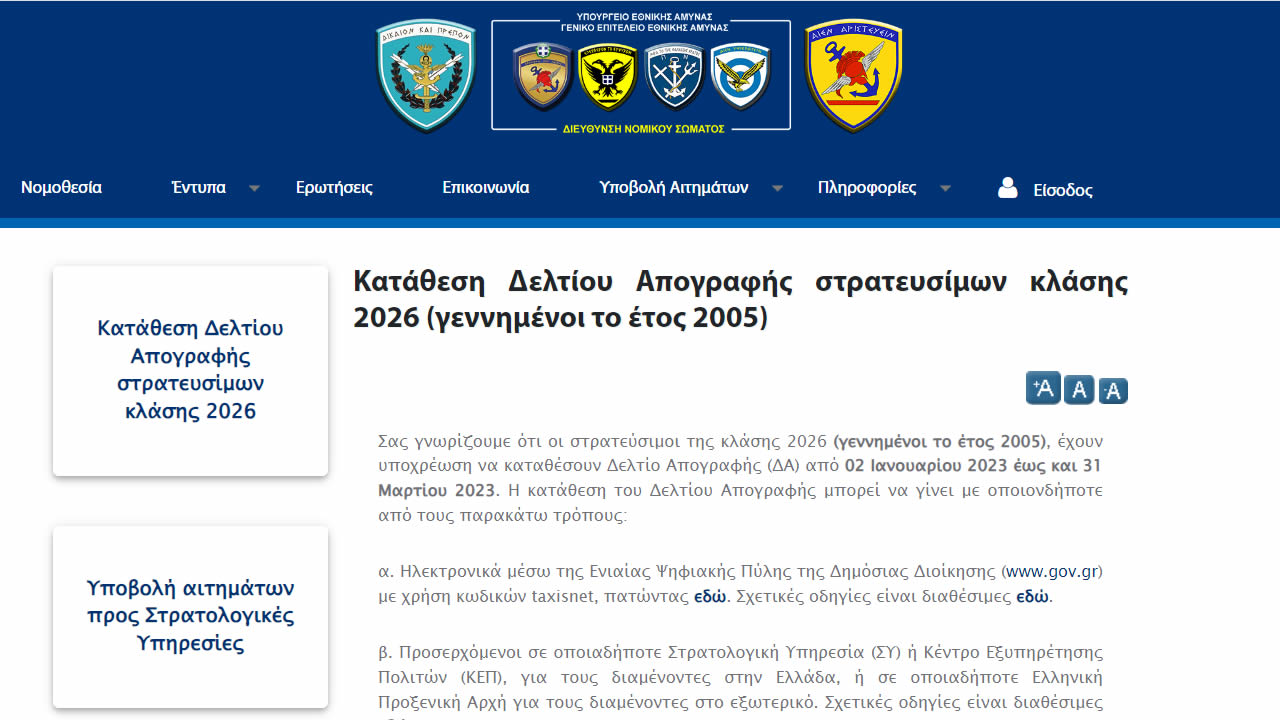Open the Νομοθεσία menu item
The width and height of the screenshot is (1280, 720).
tap(61, 188)
